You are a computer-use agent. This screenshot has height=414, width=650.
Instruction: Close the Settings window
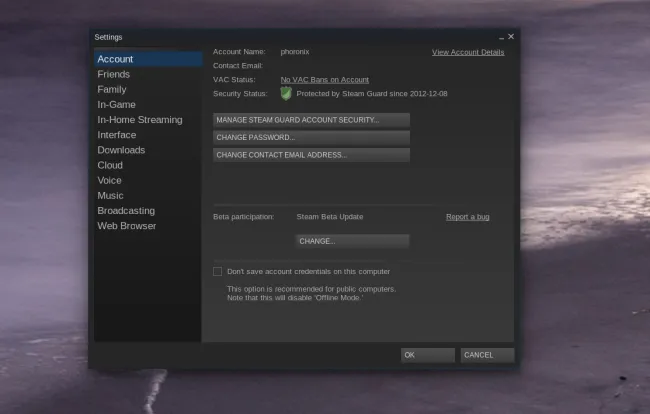(x=511, y=36)
